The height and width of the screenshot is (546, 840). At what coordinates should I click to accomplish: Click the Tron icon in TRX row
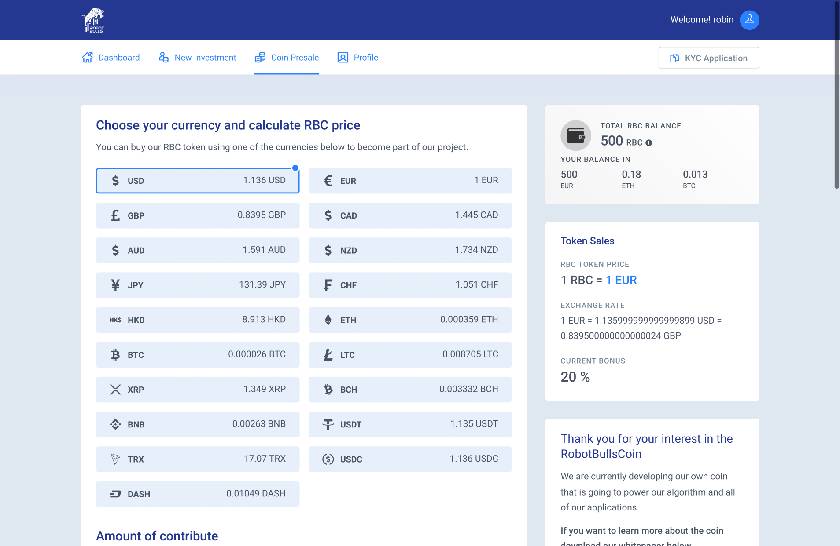[x=115, y=459]
